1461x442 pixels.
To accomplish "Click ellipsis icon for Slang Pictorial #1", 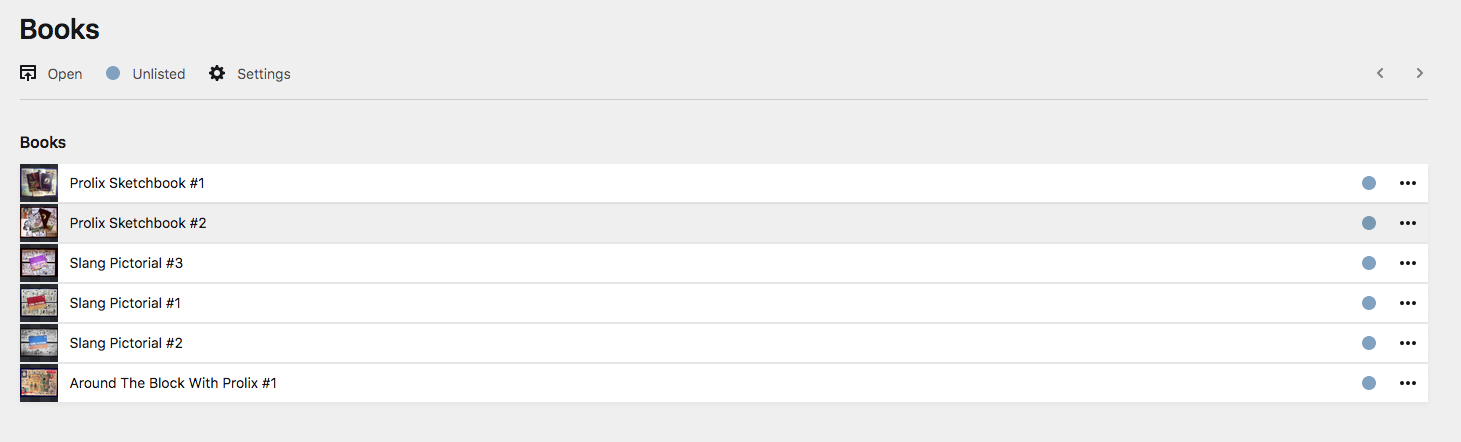I will click(1408, 303).
